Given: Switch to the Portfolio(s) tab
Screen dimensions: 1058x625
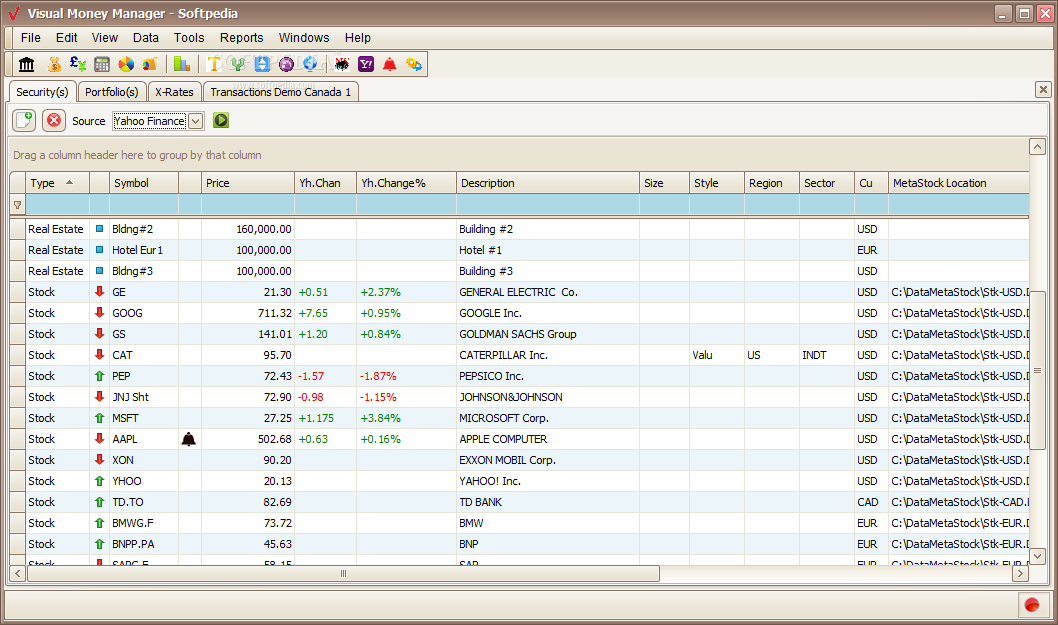Looking at the screenshot, I should click(111, 92).
